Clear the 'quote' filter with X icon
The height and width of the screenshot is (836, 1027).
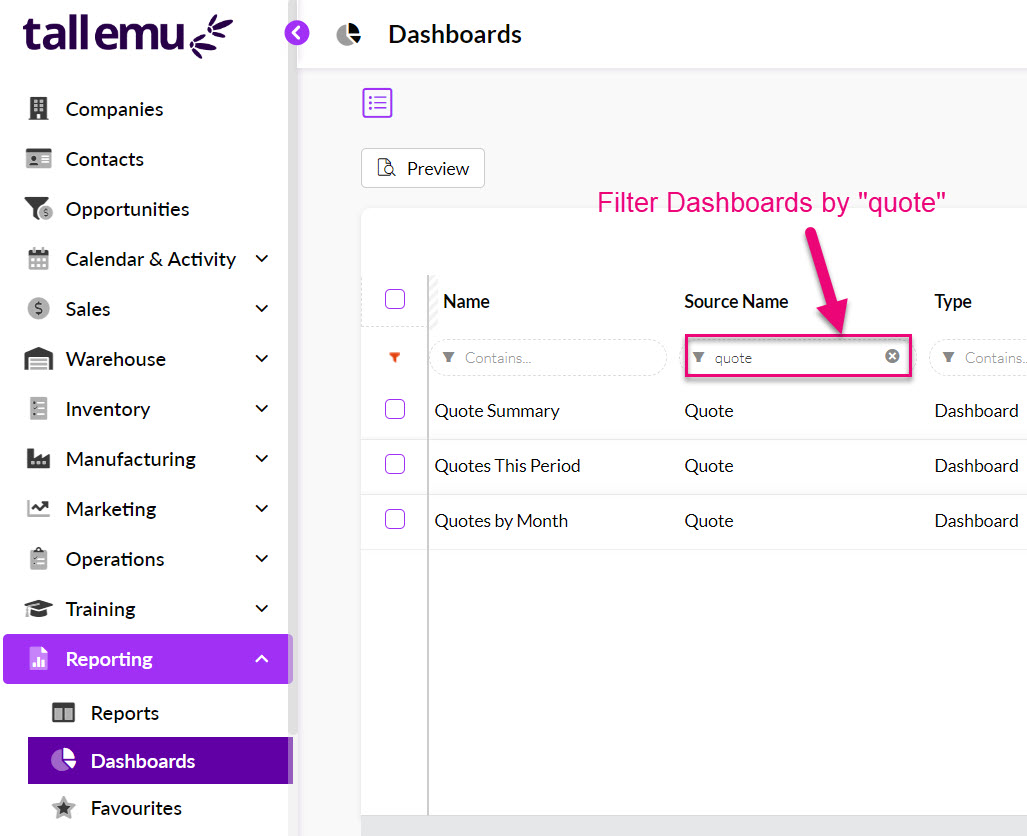point(892,356)
